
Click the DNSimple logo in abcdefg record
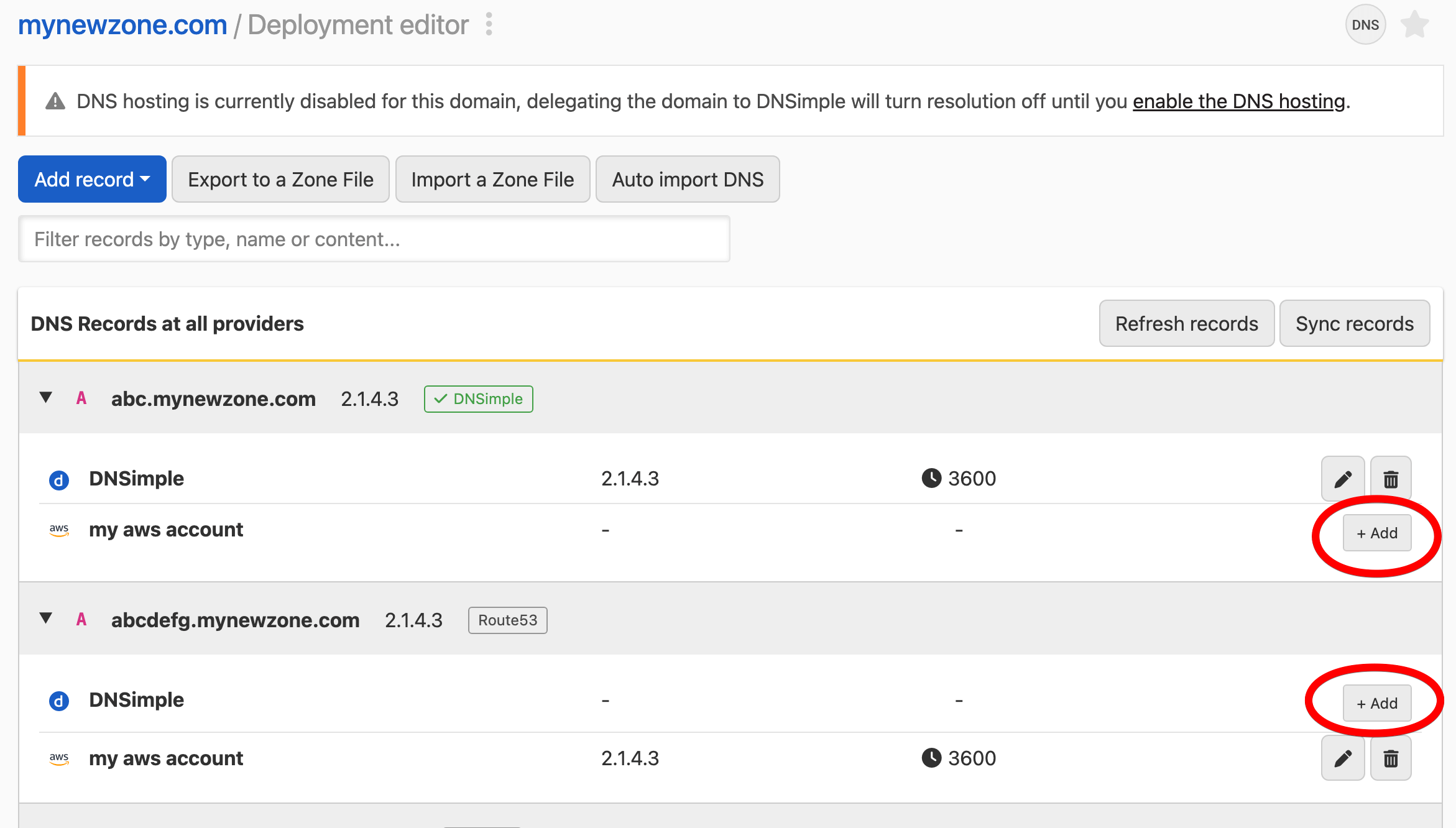pos(59,701)
